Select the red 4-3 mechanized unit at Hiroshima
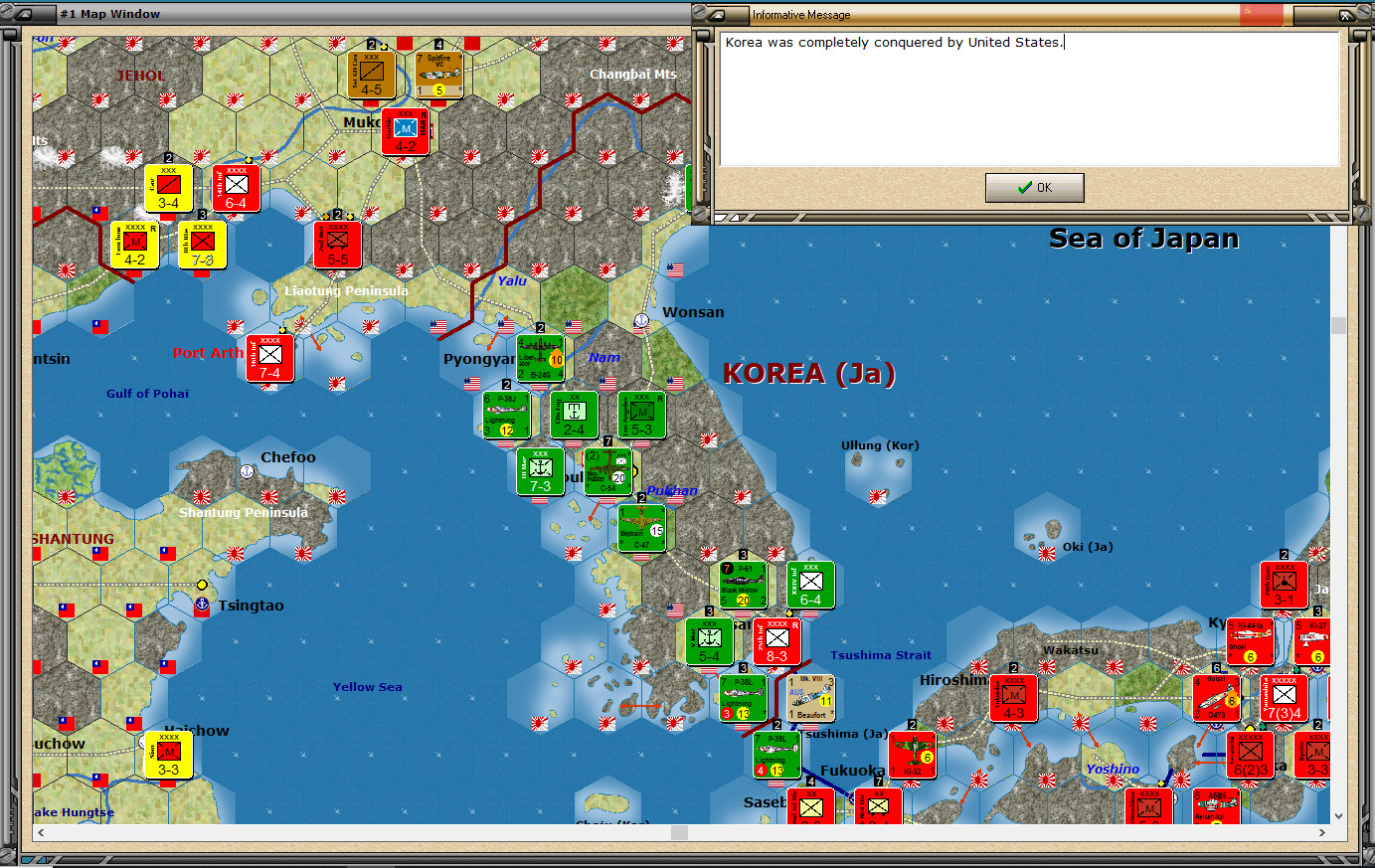Image resolution: width=1375 pixels, height=868 pixels. tap(1014, 698)
